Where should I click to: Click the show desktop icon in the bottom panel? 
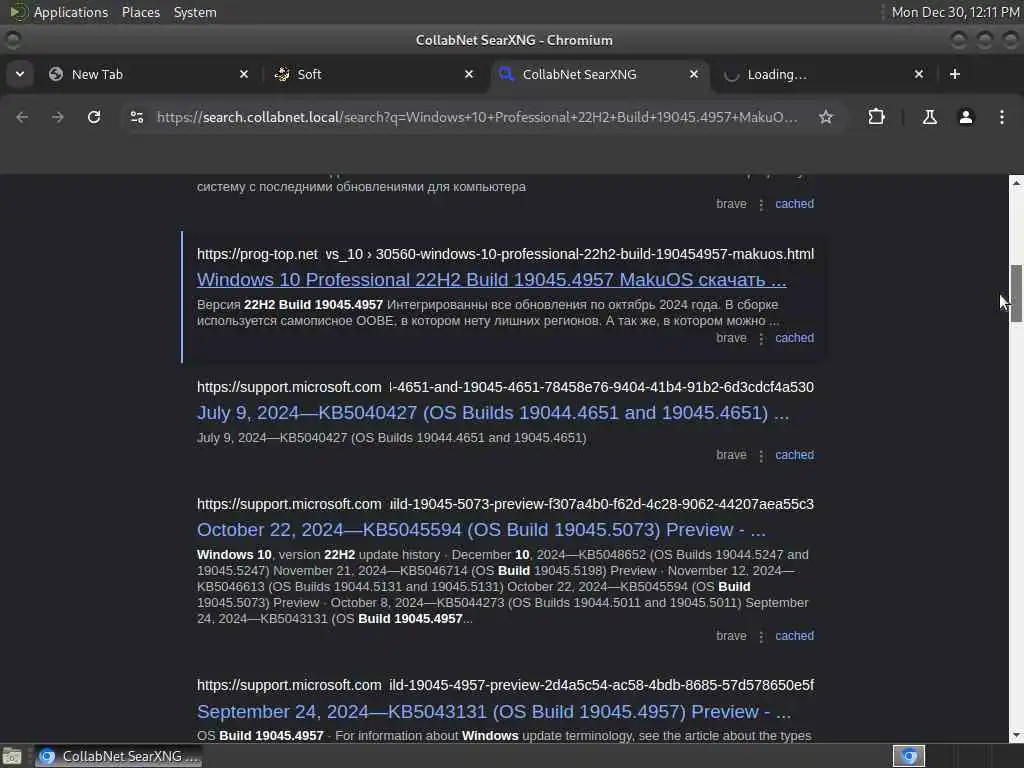pos(12,756)
